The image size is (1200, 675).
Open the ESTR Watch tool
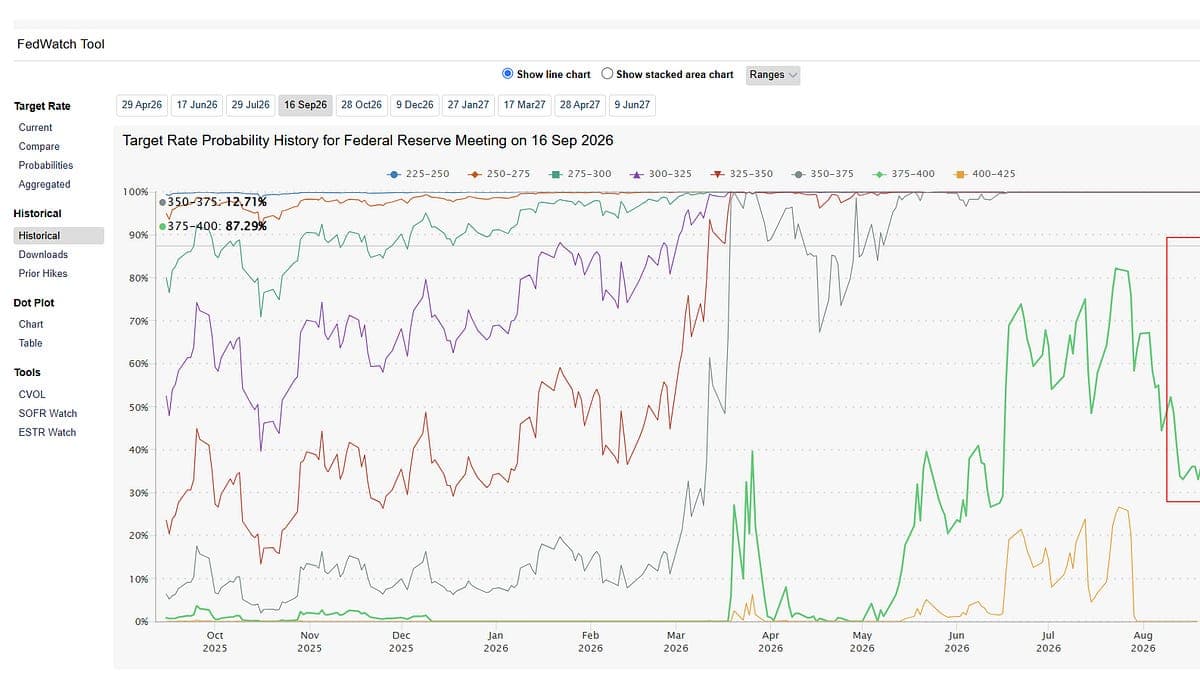47,432
